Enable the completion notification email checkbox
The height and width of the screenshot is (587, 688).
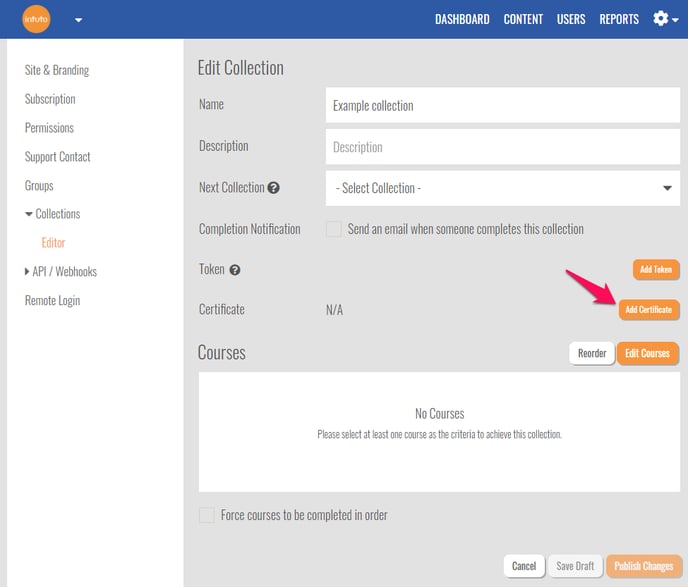click(334, 229)
